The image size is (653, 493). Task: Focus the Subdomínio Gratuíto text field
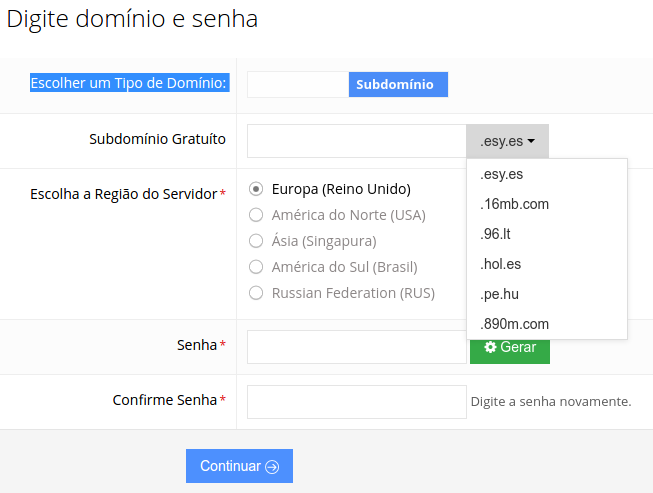pyautogui.click(x=356, y=141)
